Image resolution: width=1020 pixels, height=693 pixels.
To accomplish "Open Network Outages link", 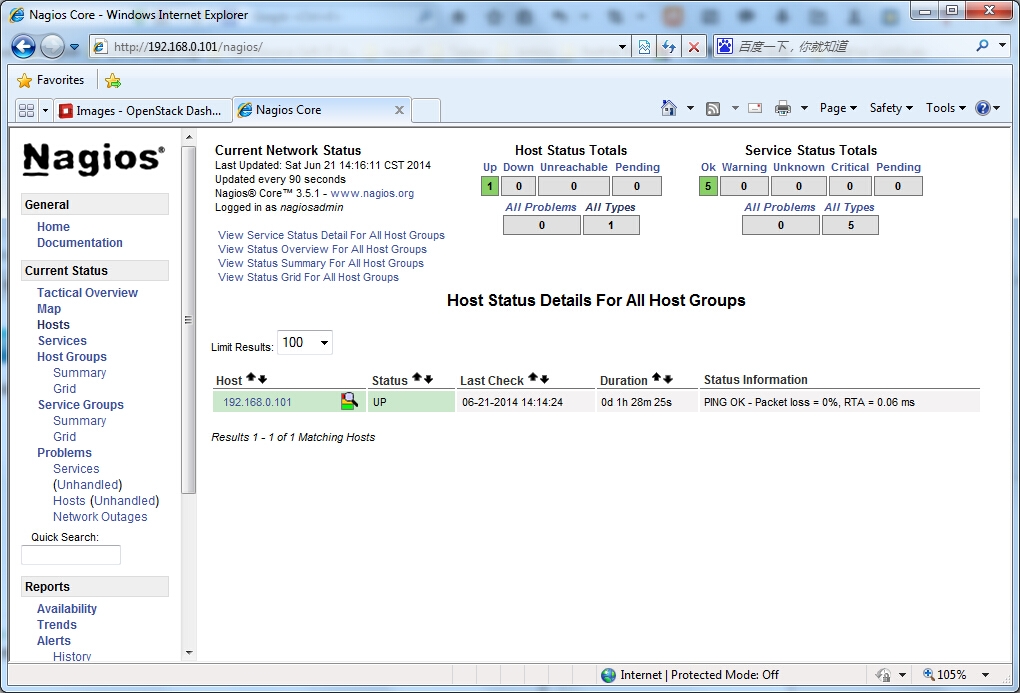I will [x=100, y=517].
